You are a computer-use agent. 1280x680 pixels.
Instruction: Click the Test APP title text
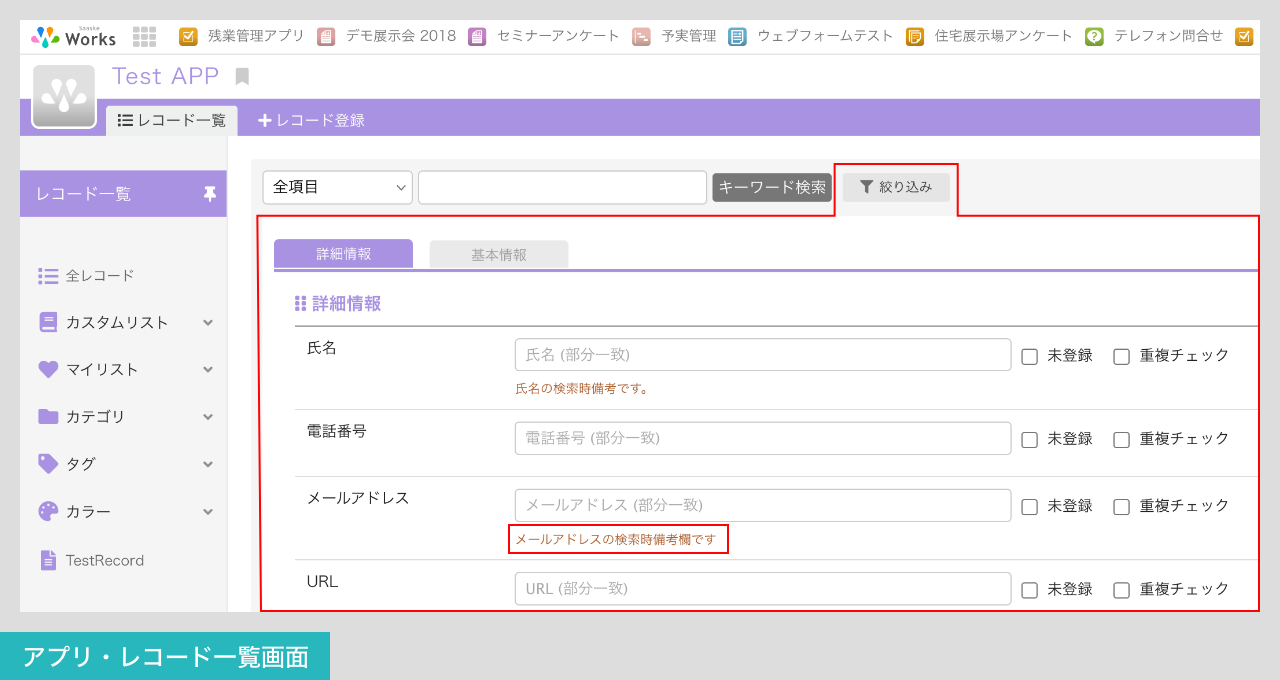[x=165, y=76]
